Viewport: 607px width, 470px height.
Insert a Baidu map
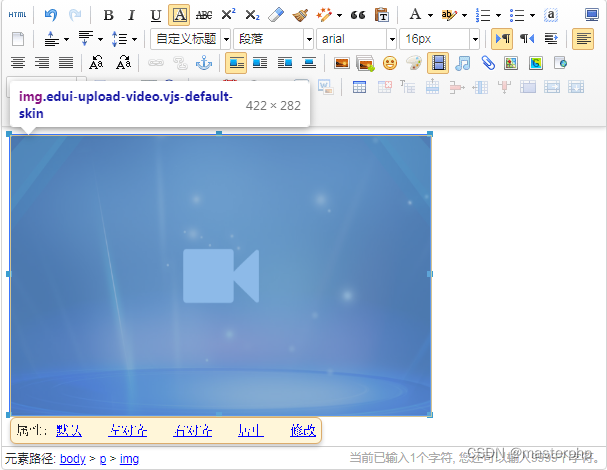(511, 63)
